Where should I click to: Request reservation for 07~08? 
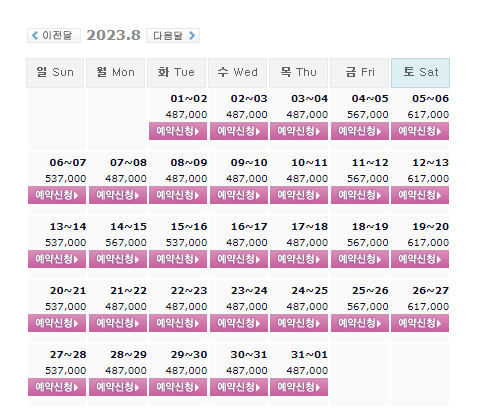coord(118,195)
